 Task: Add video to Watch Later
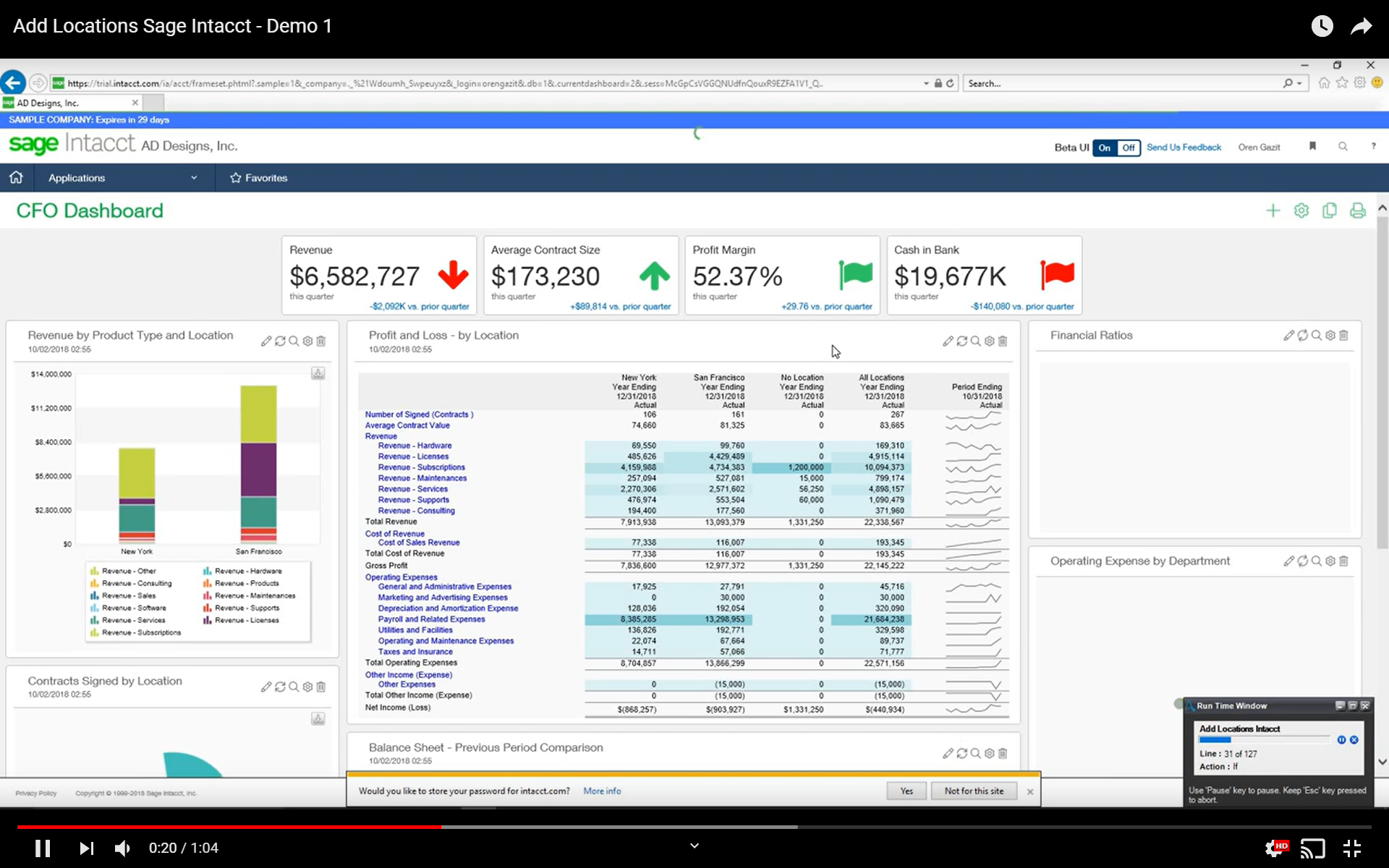[1322, 26]
